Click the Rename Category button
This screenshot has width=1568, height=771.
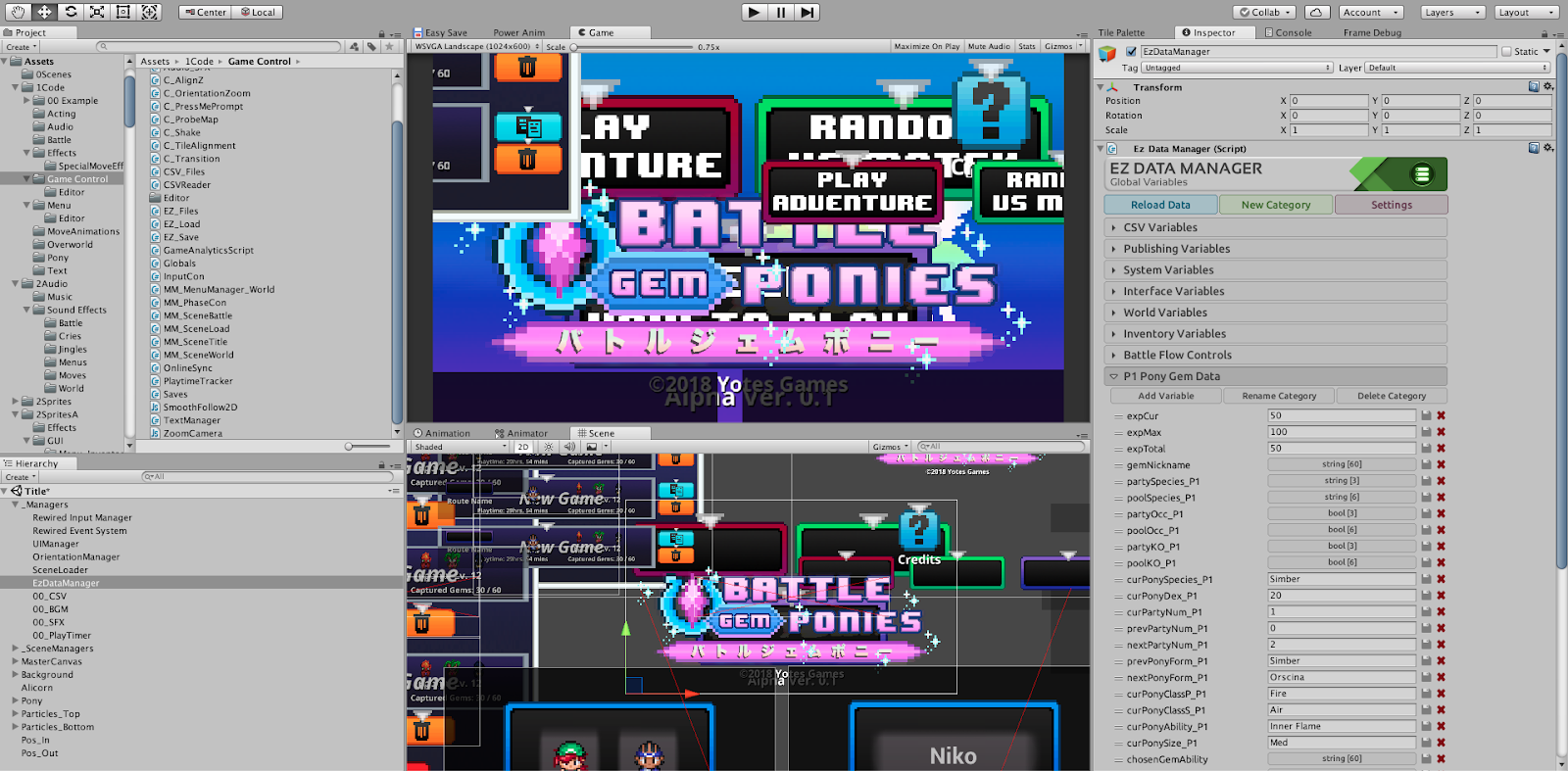[1279, 396]
